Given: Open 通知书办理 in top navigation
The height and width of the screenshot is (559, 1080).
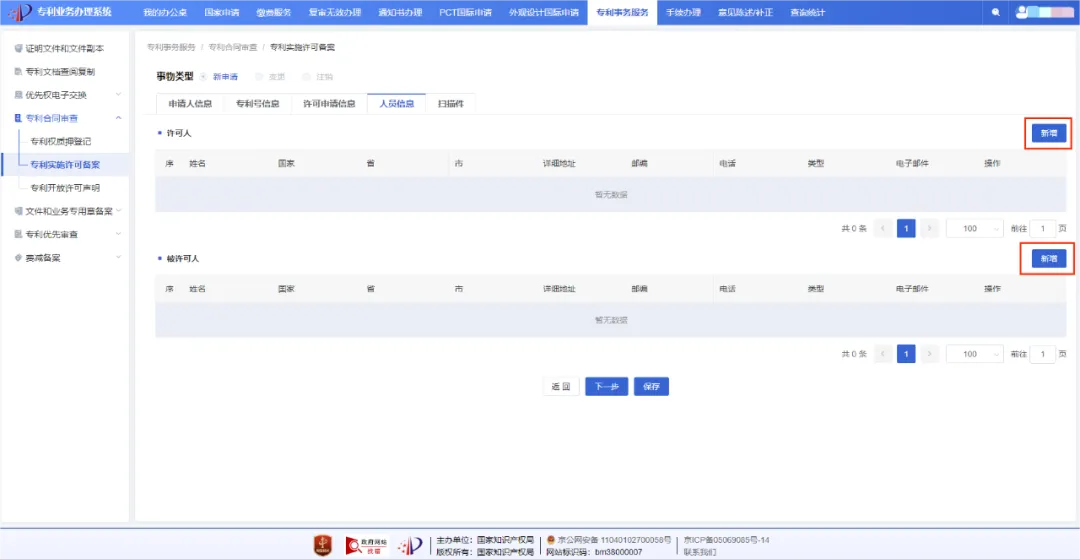Looking at the screenshot, I should coord(400,12).
